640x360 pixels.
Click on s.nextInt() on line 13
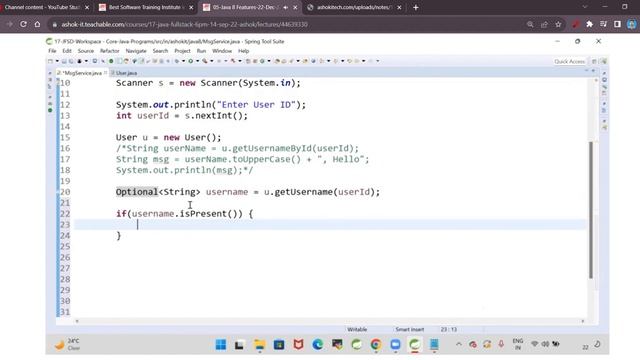tap(214, 116)
